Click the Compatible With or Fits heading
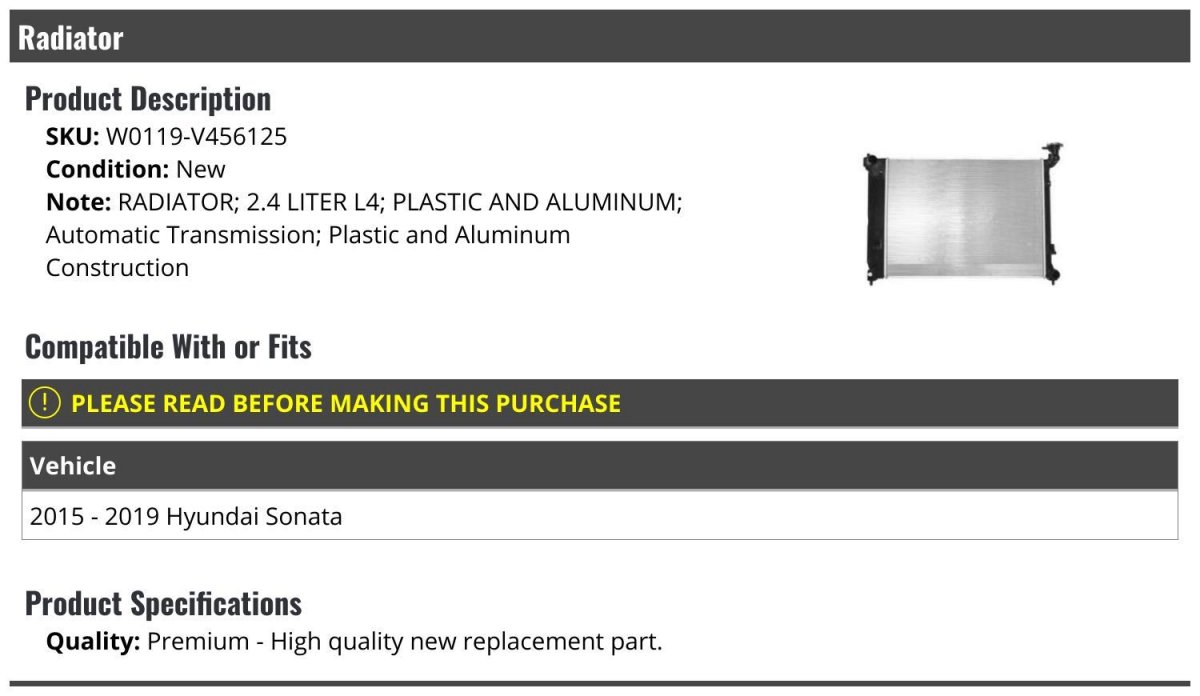1200x696 pixels. [x=168, y=347]
